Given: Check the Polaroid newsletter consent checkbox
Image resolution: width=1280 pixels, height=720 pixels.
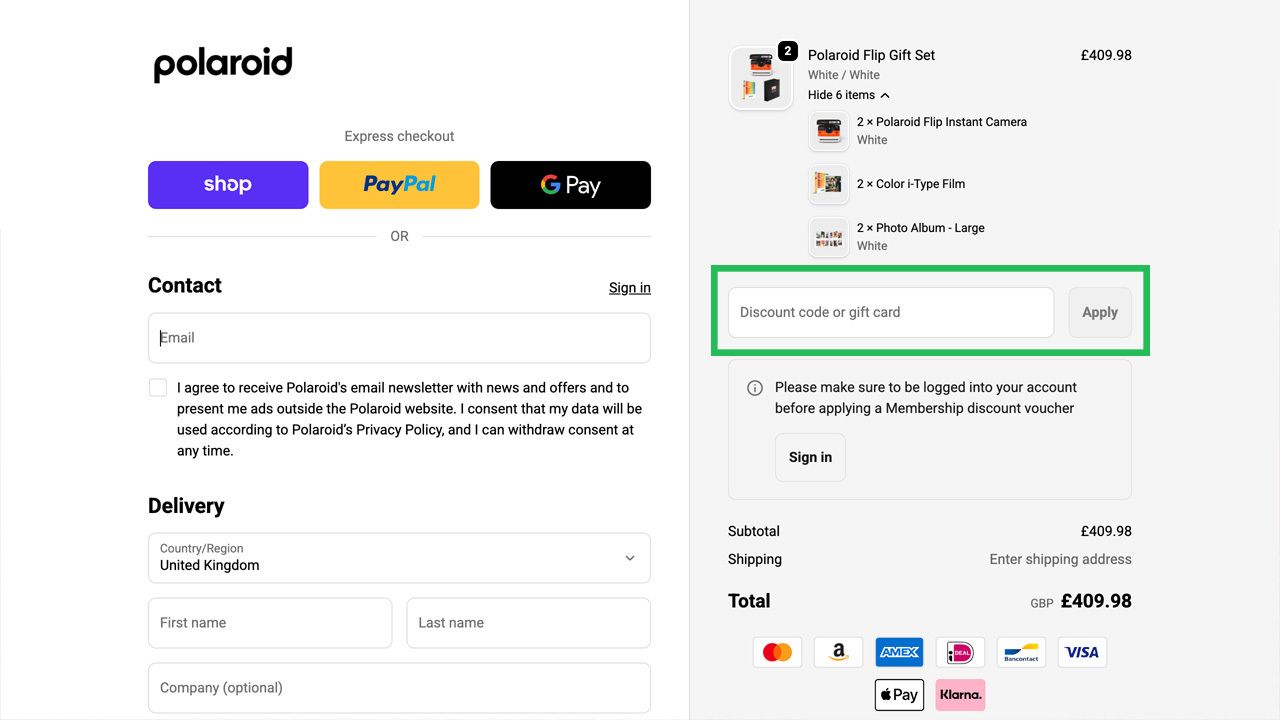Looking at the screenshot, I should [x=158, y=387].
